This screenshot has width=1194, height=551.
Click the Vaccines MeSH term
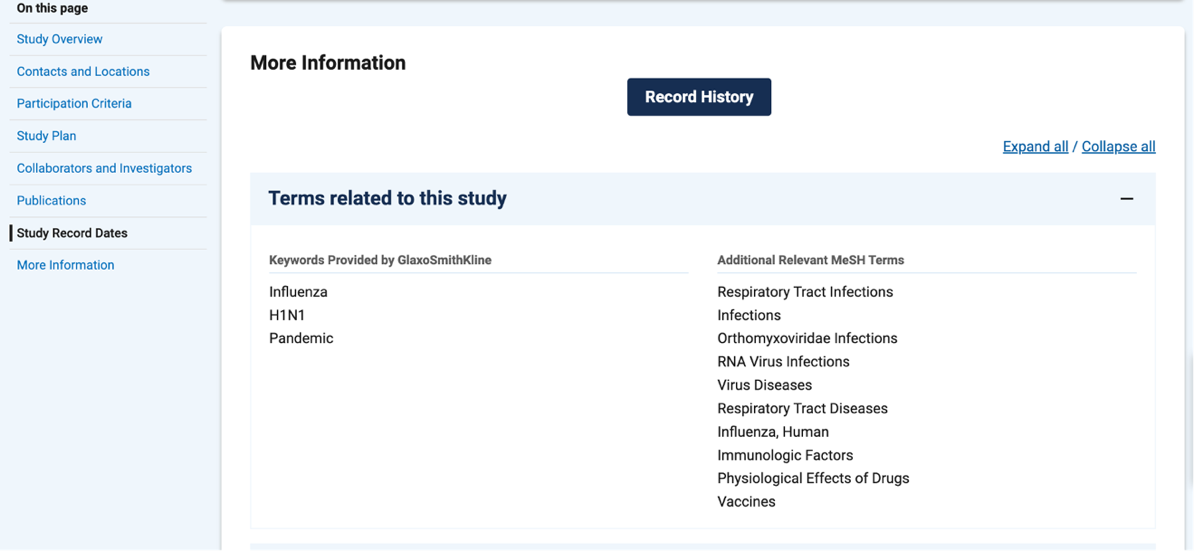746,502
